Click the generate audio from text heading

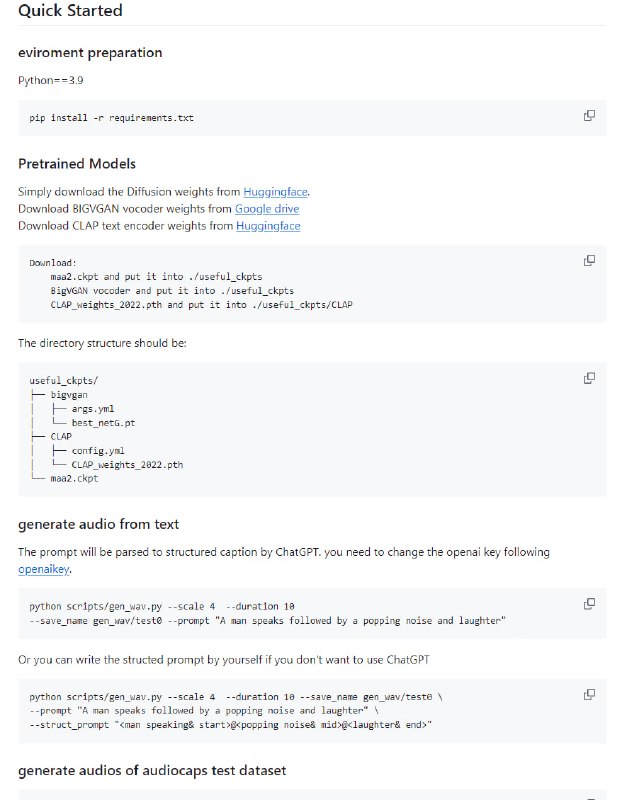pos(98,524)
